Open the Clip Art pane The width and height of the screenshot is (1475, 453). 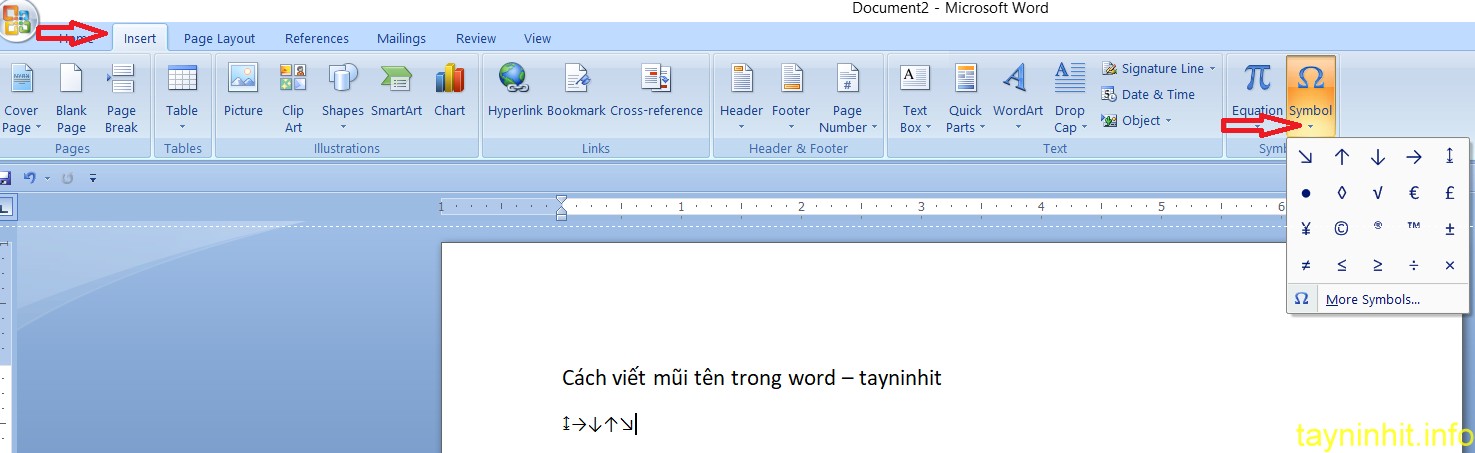point(293,97)
